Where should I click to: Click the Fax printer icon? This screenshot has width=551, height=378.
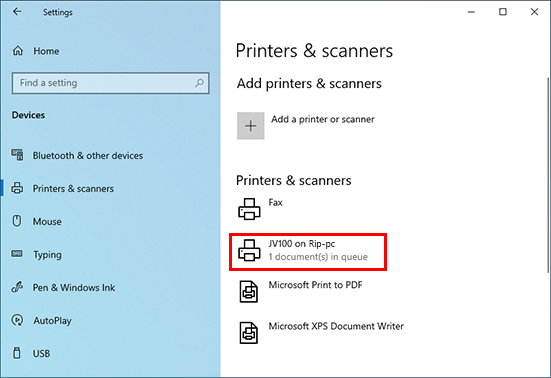(249, 209)
